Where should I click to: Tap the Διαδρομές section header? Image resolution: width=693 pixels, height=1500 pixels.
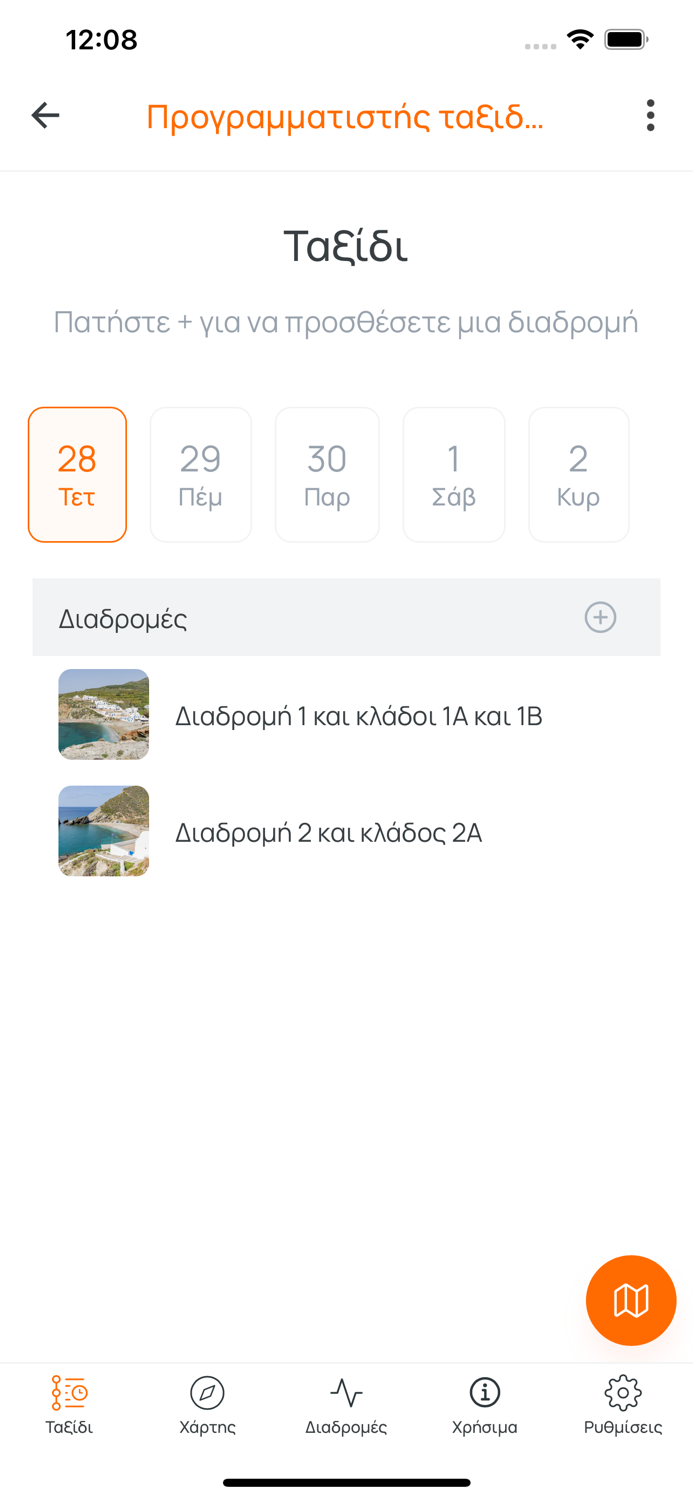pyautogui.click(x=123, y=619)
